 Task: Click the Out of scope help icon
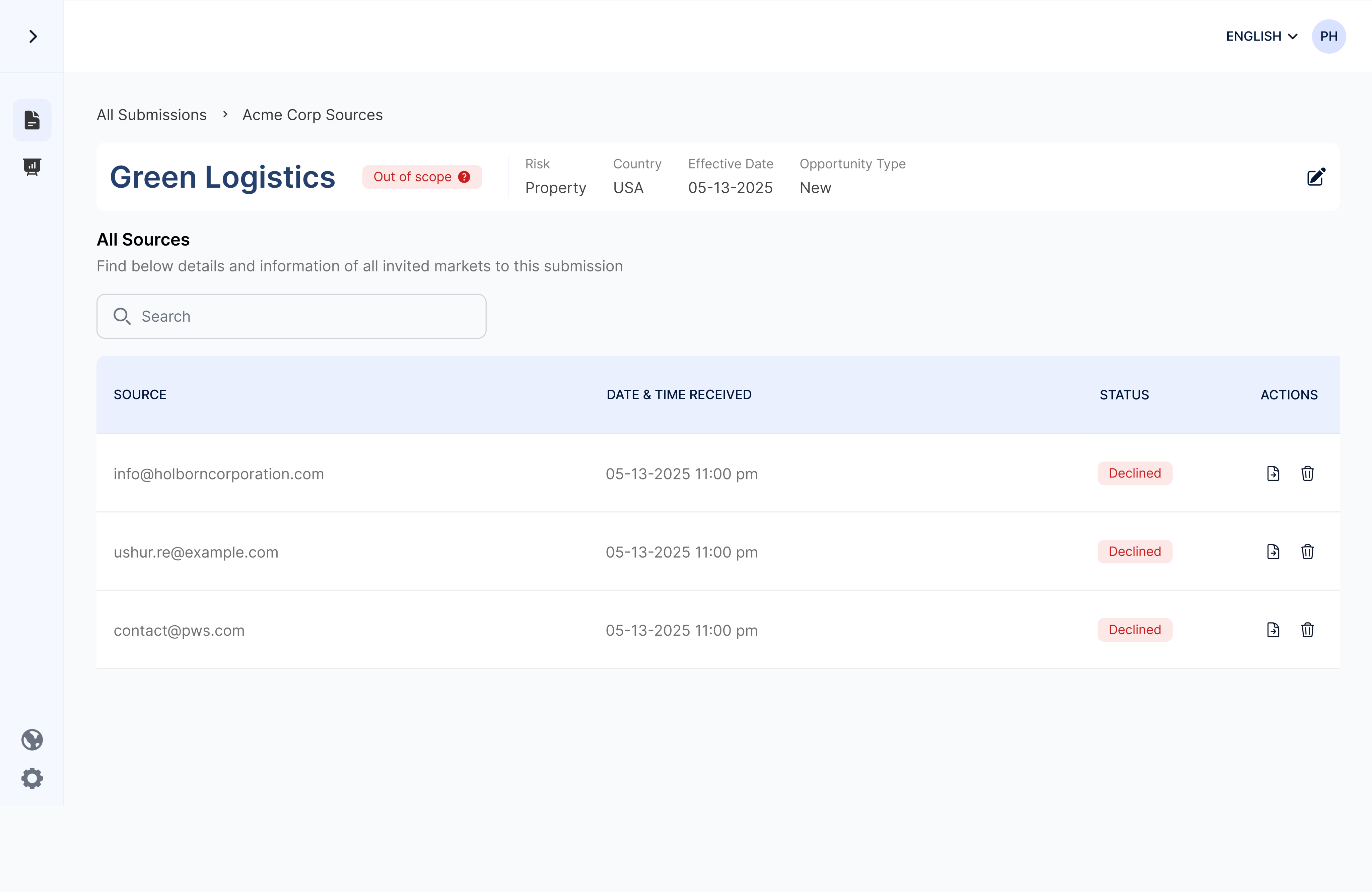tap(464, 177)
